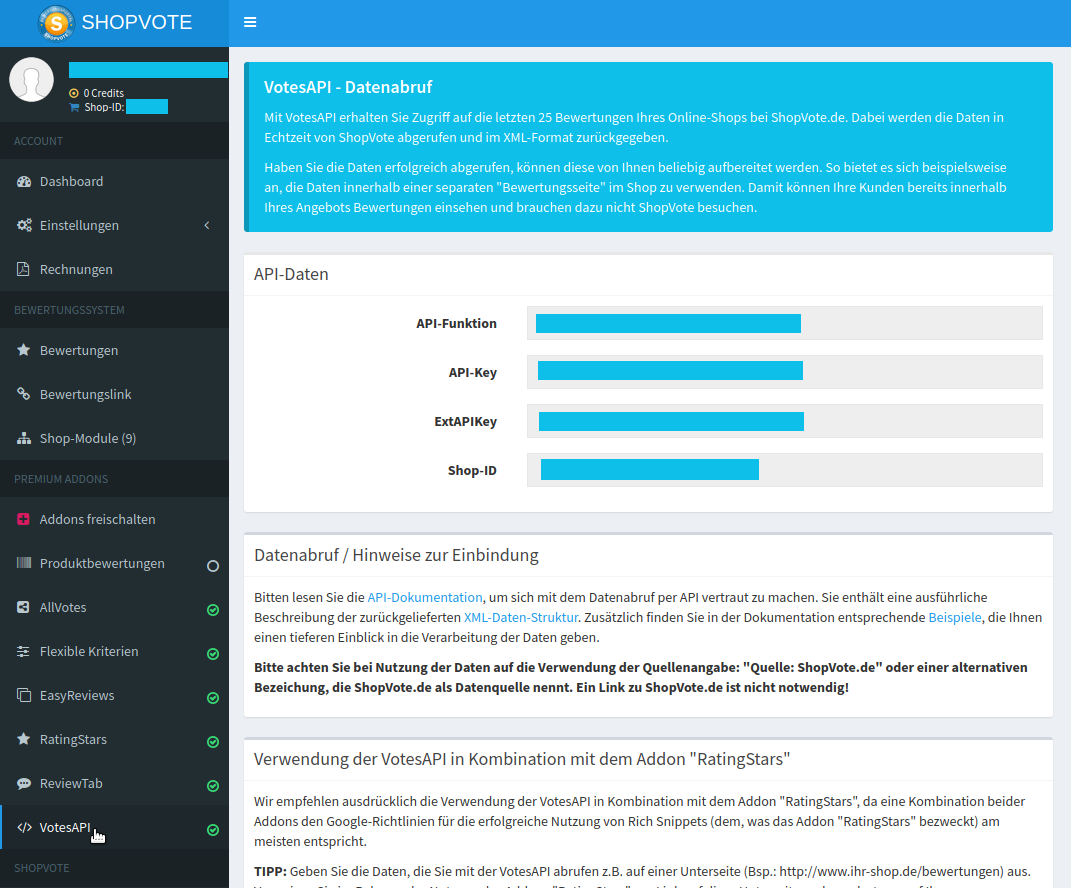Follow the XML-Daten-Struktur link

tap(520, 617)
